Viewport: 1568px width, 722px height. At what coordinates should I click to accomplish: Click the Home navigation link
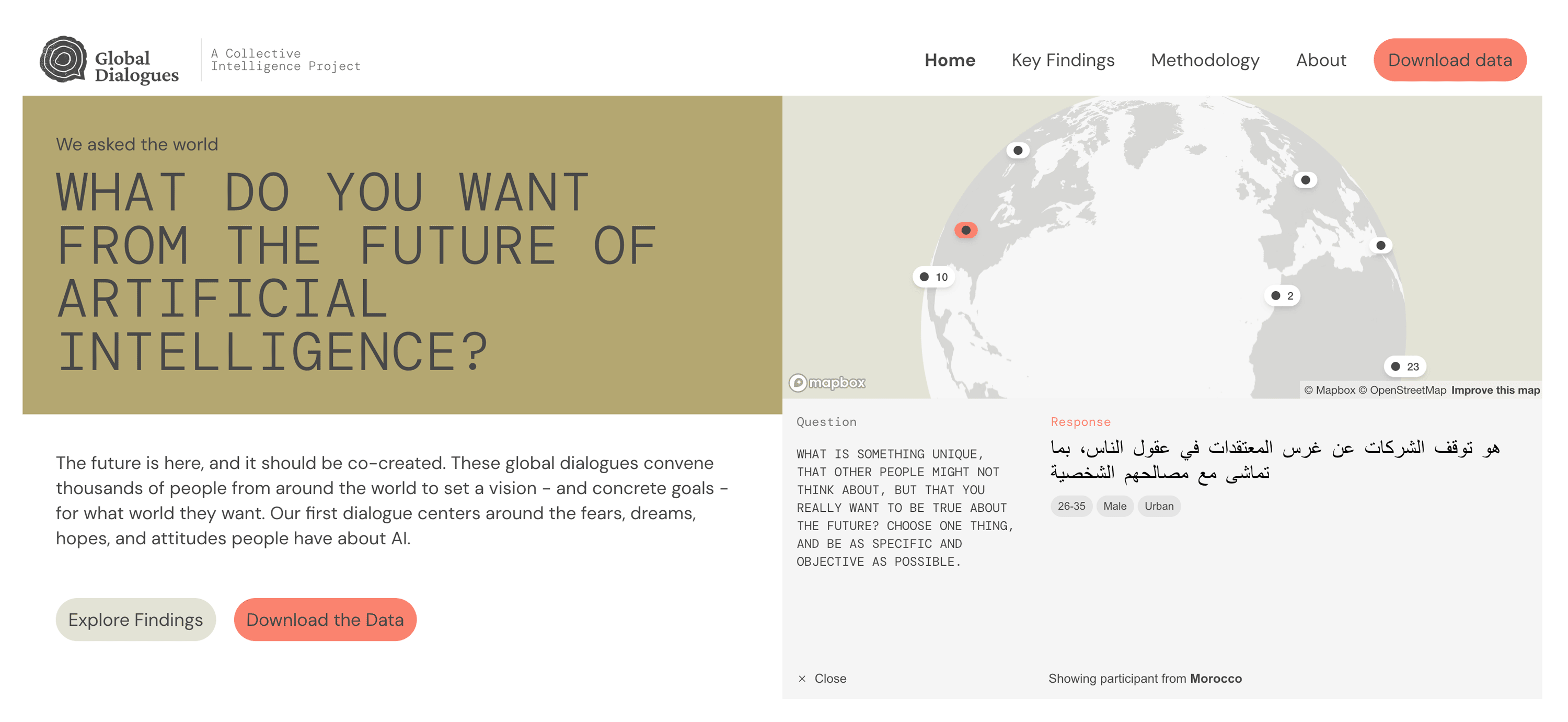(x=951, y=60)
